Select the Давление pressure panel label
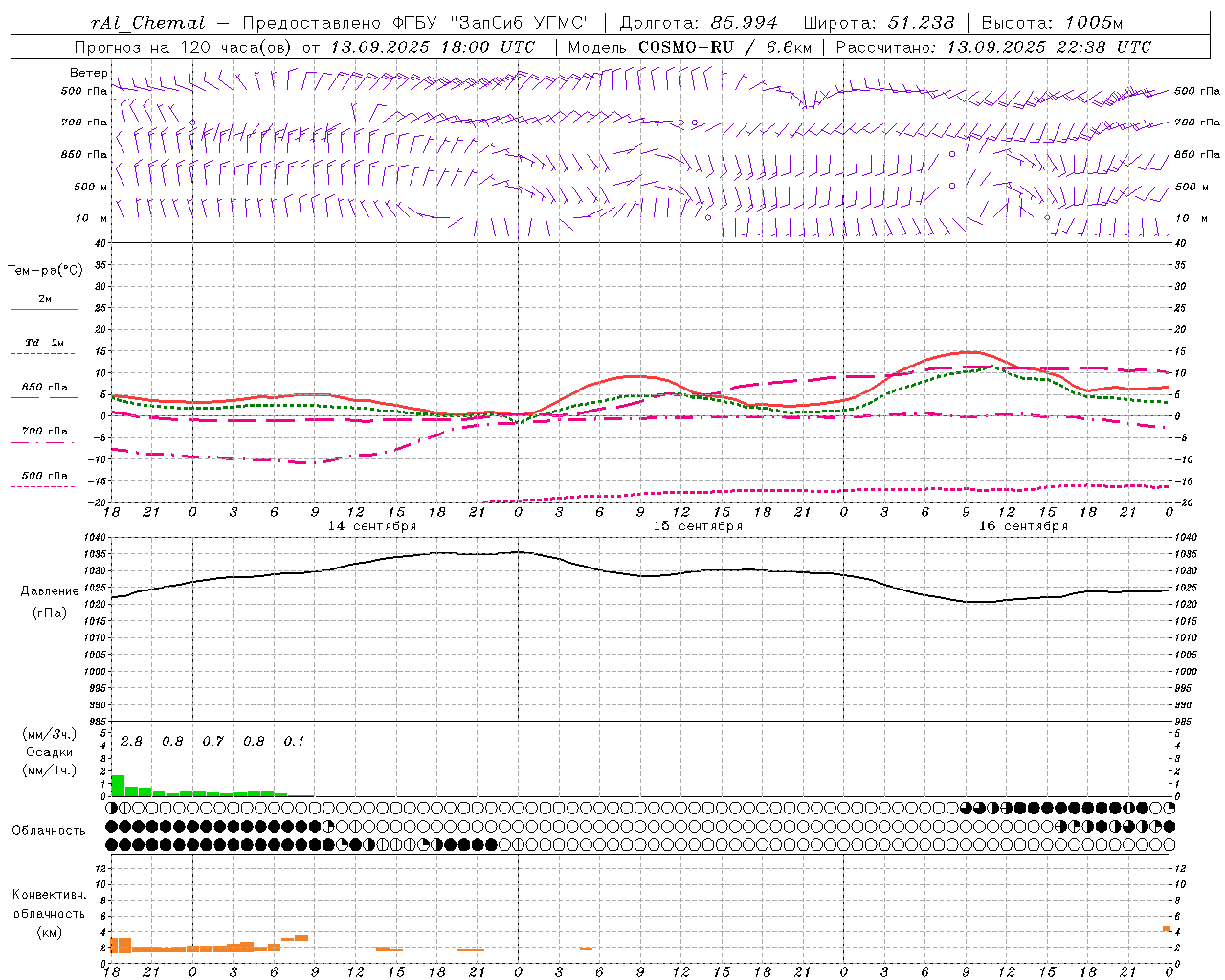Viewport: 1225px width, 980px height. tap(50, 591)
